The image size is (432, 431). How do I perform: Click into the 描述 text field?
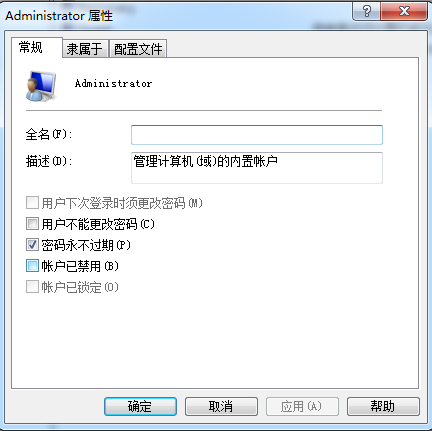click(257, 168)
